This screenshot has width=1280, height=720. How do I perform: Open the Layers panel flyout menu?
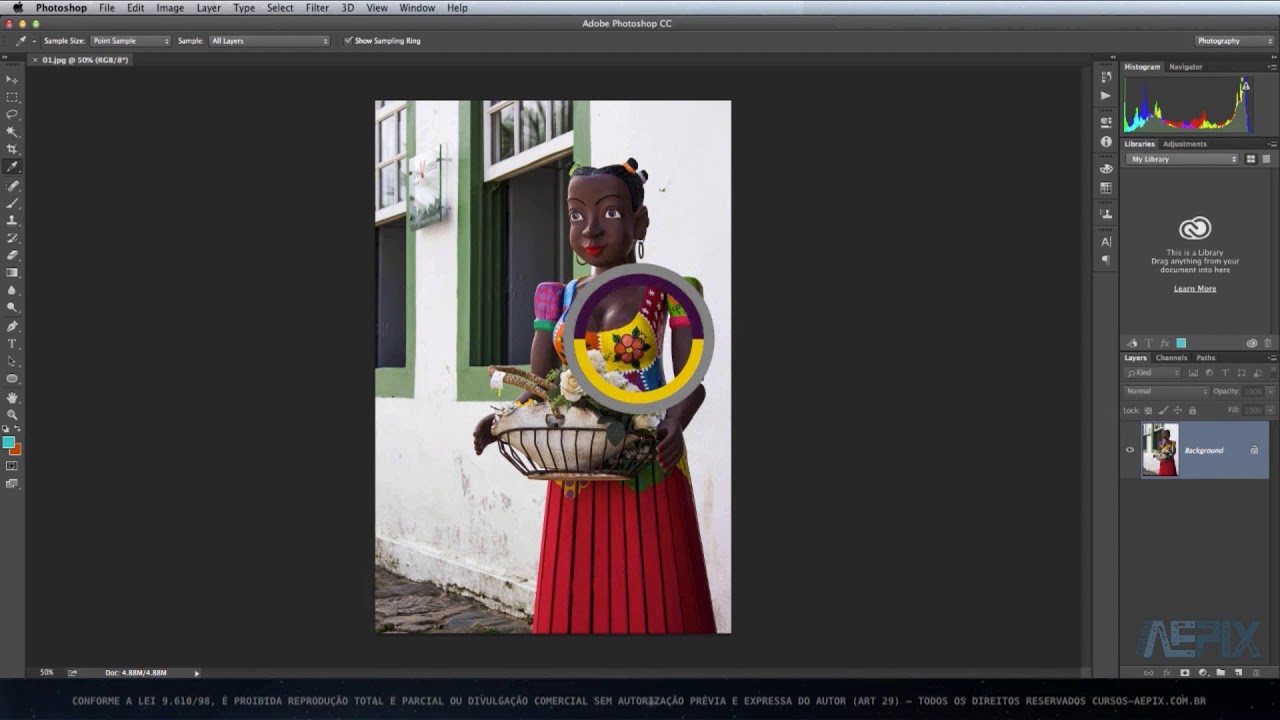point(1272,357)
